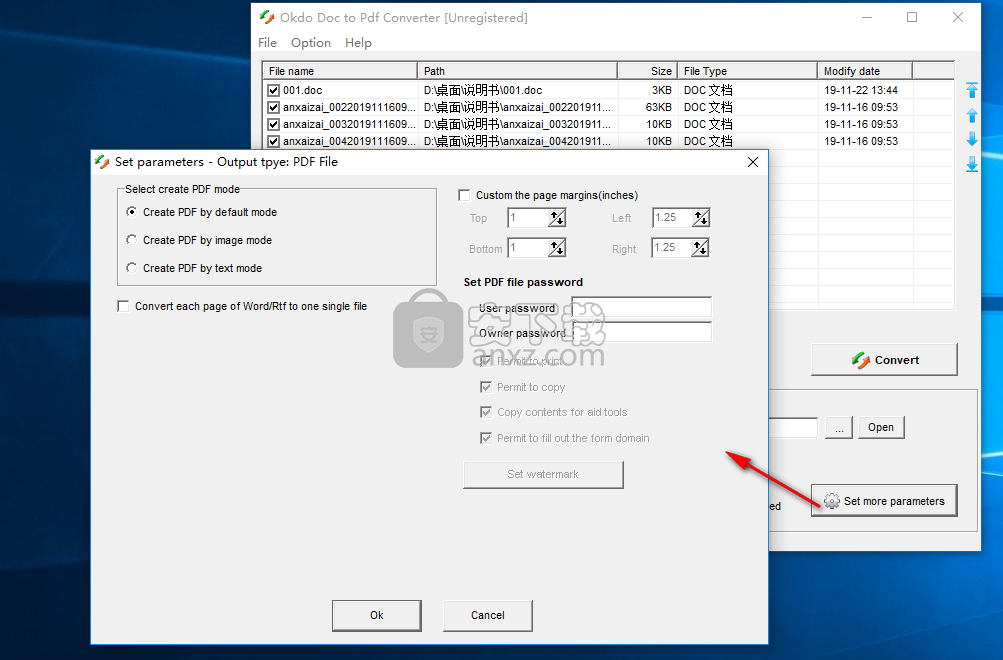Select the 19-11-22 13:44 date cell
Viewport: 1003px width, 660px height.
(x=861, y=90)
